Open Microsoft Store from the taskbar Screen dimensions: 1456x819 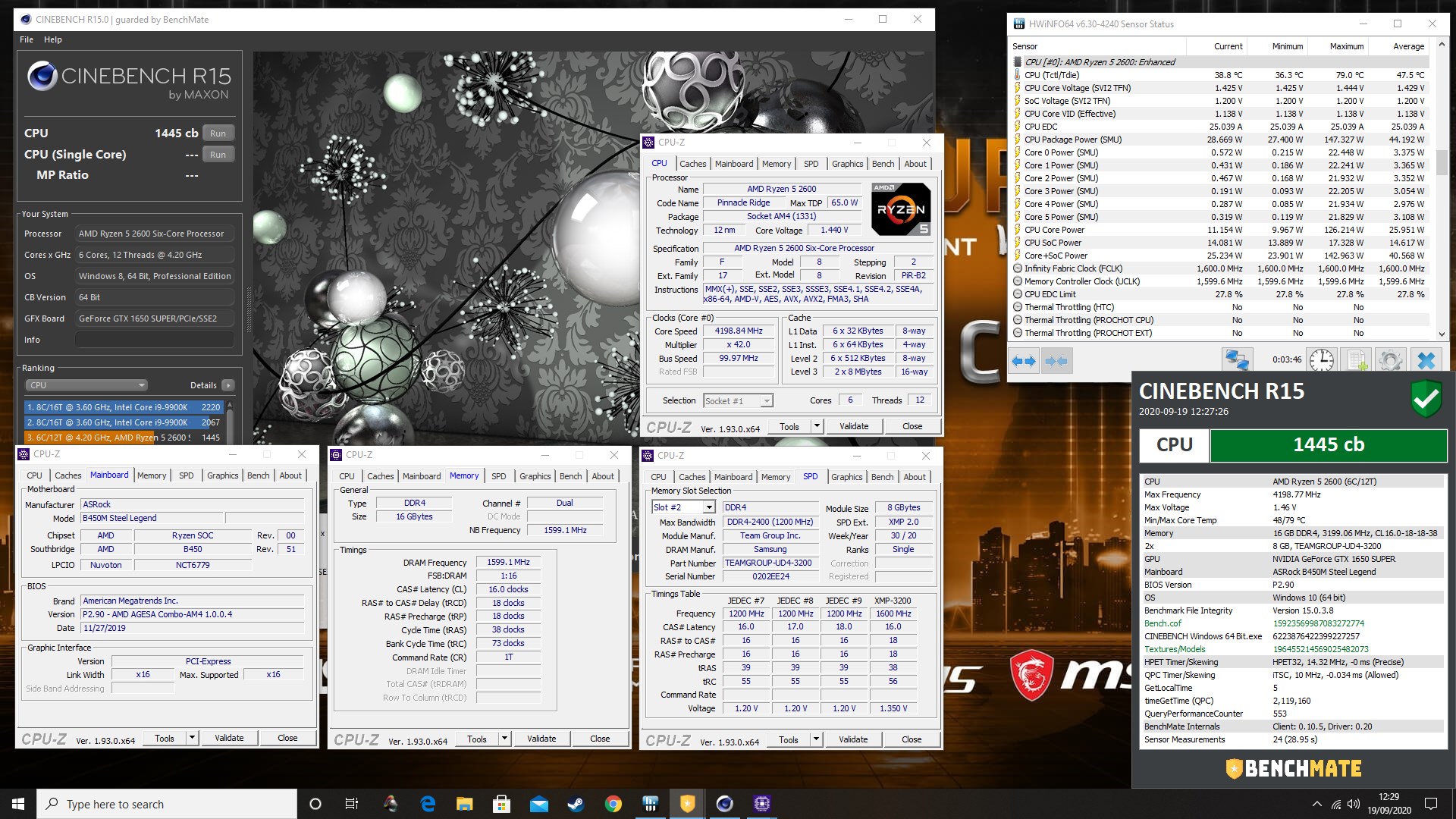[501, 804]
